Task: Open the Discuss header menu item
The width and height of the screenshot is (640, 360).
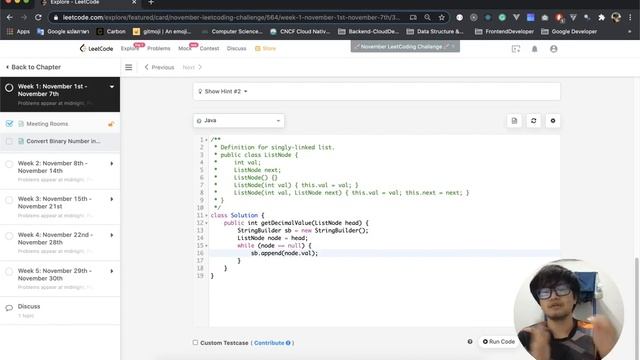Action: coord(236,49)
